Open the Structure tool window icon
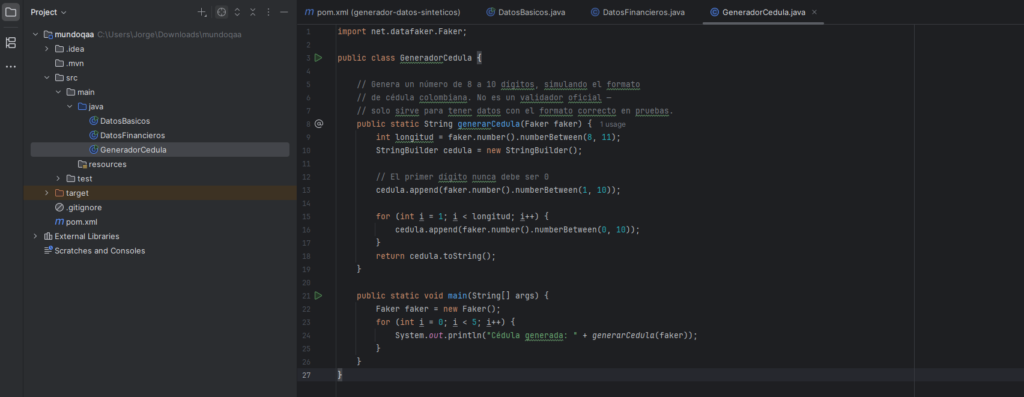This screenshot has height=397, width=1024. click(x=10, y=42)
